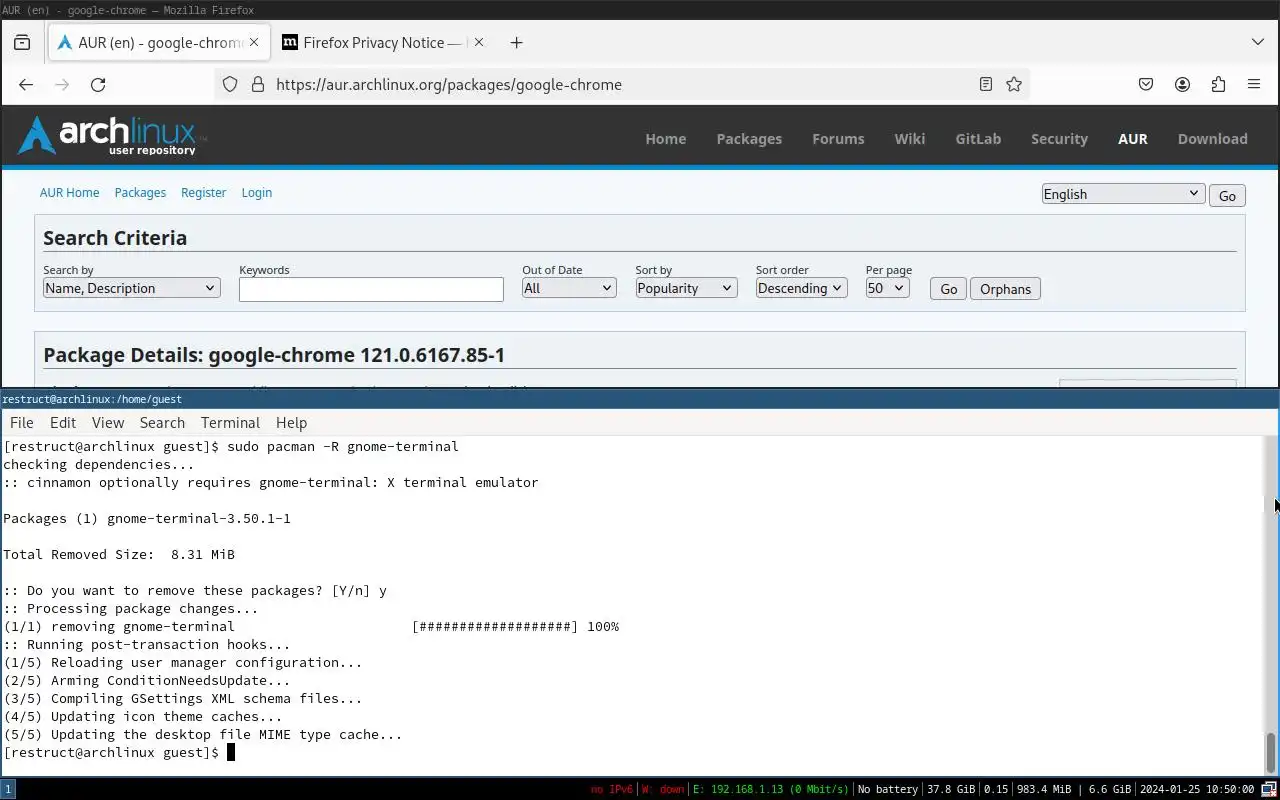
Task: Toggle reader view icon in address bar
Action: click(986, 84)
